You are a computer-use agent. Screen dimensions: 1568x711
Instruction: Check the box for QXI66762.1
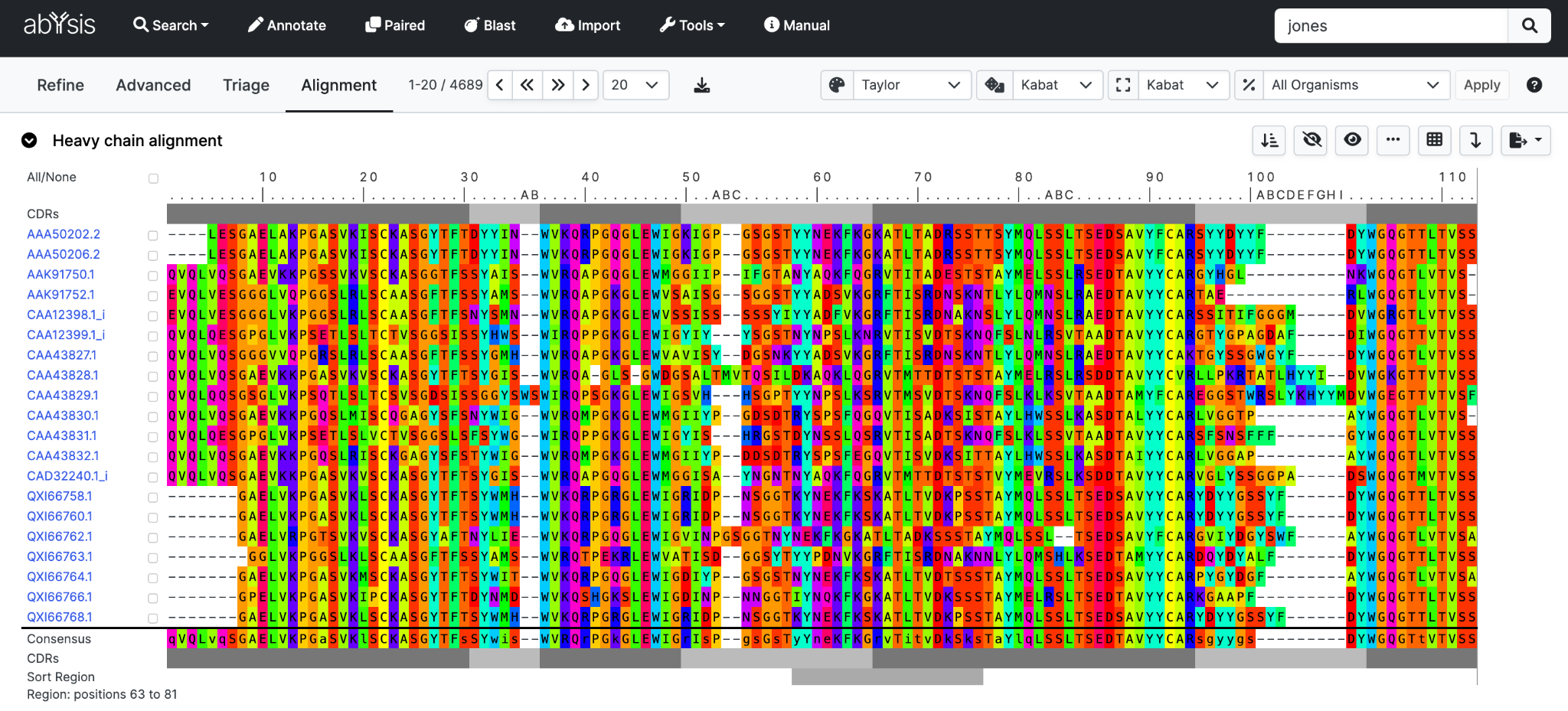pyautogui.click(x=153, y=538)
